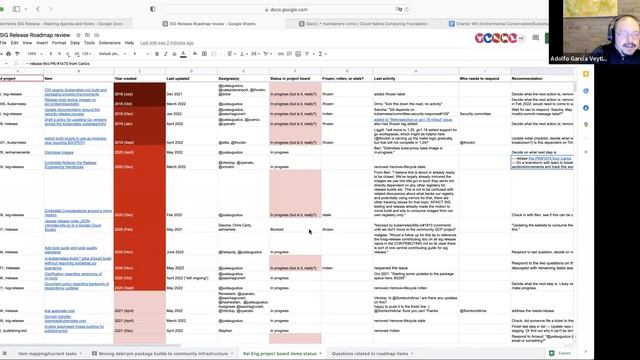The height and width of the screenshot is (360, 640).
Task: Open the Data menu
Action: tap(75, 43)
